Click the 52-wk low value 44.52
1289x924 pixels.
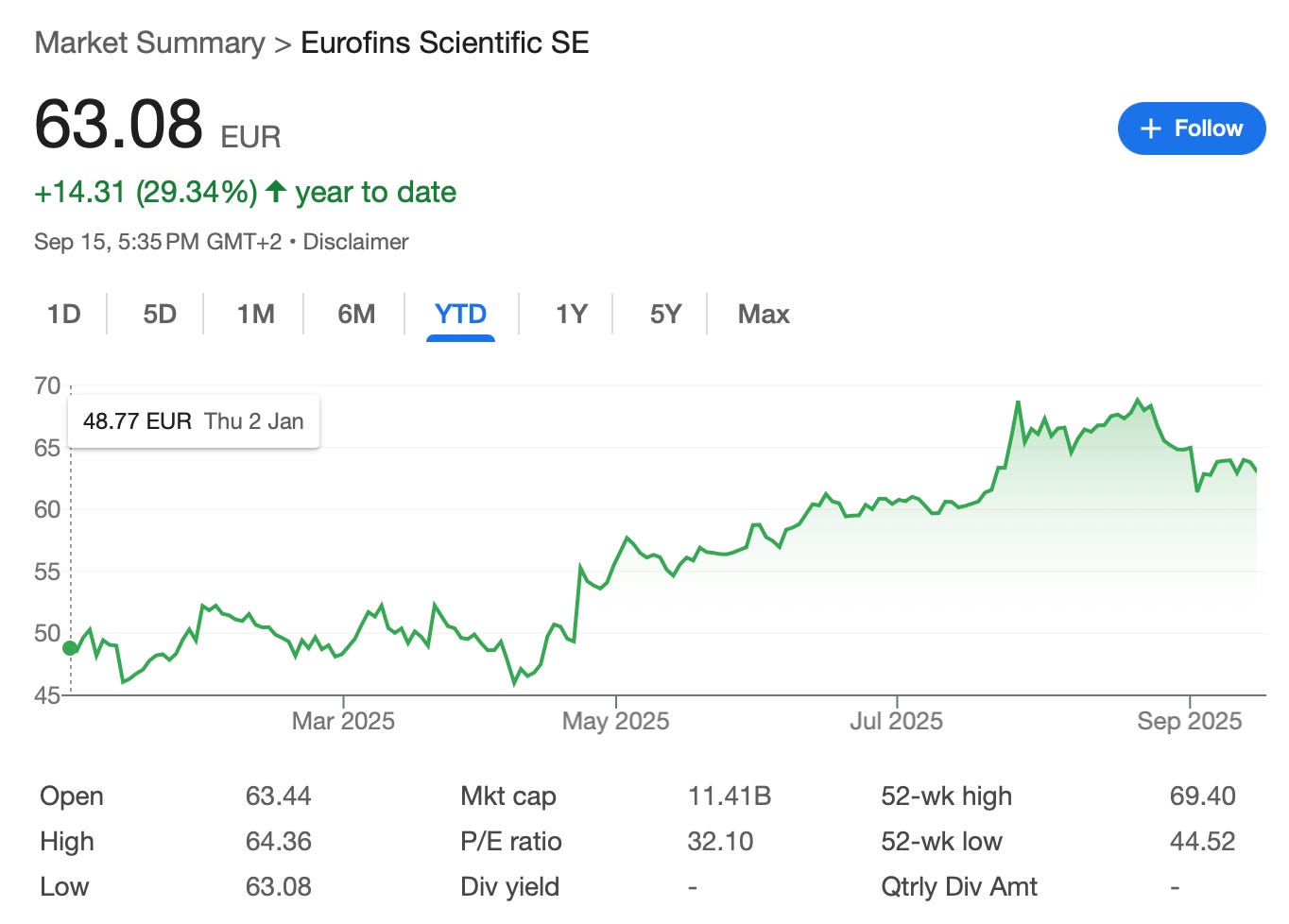point(1202,842)
